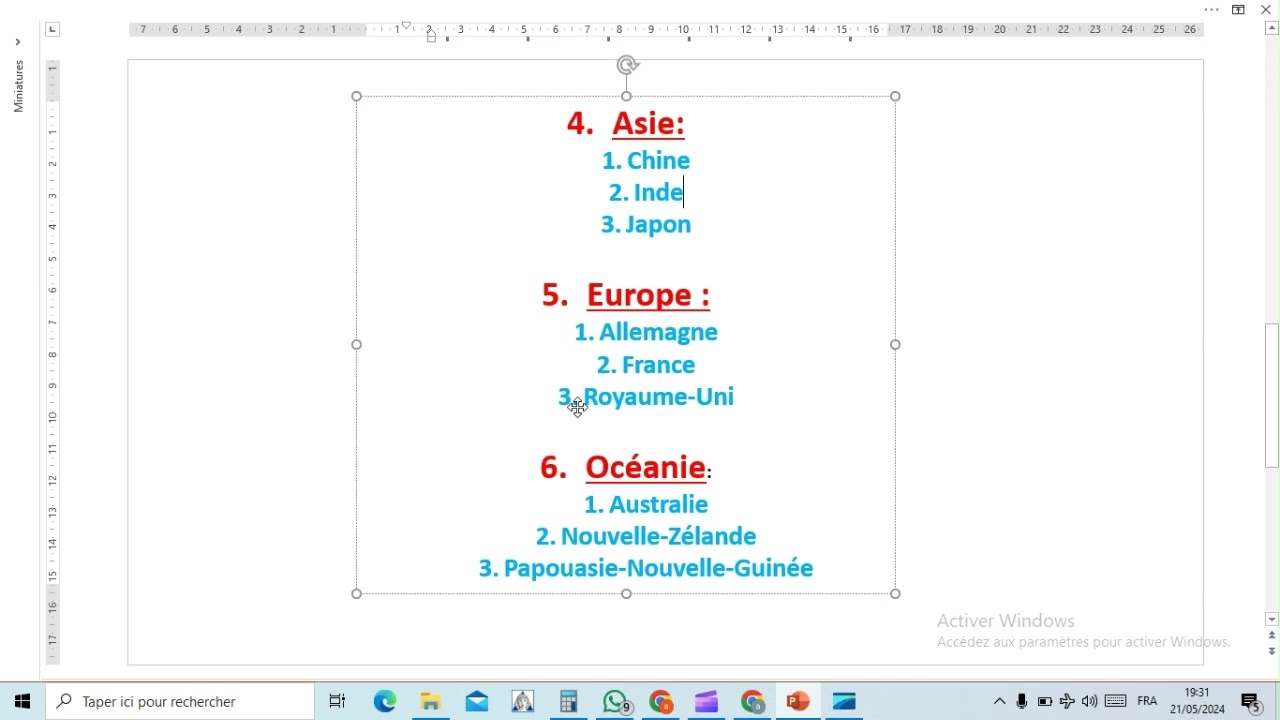1280x720 pixels.
Task: Click the line "1. Australie"
Action: click(646, 505)
